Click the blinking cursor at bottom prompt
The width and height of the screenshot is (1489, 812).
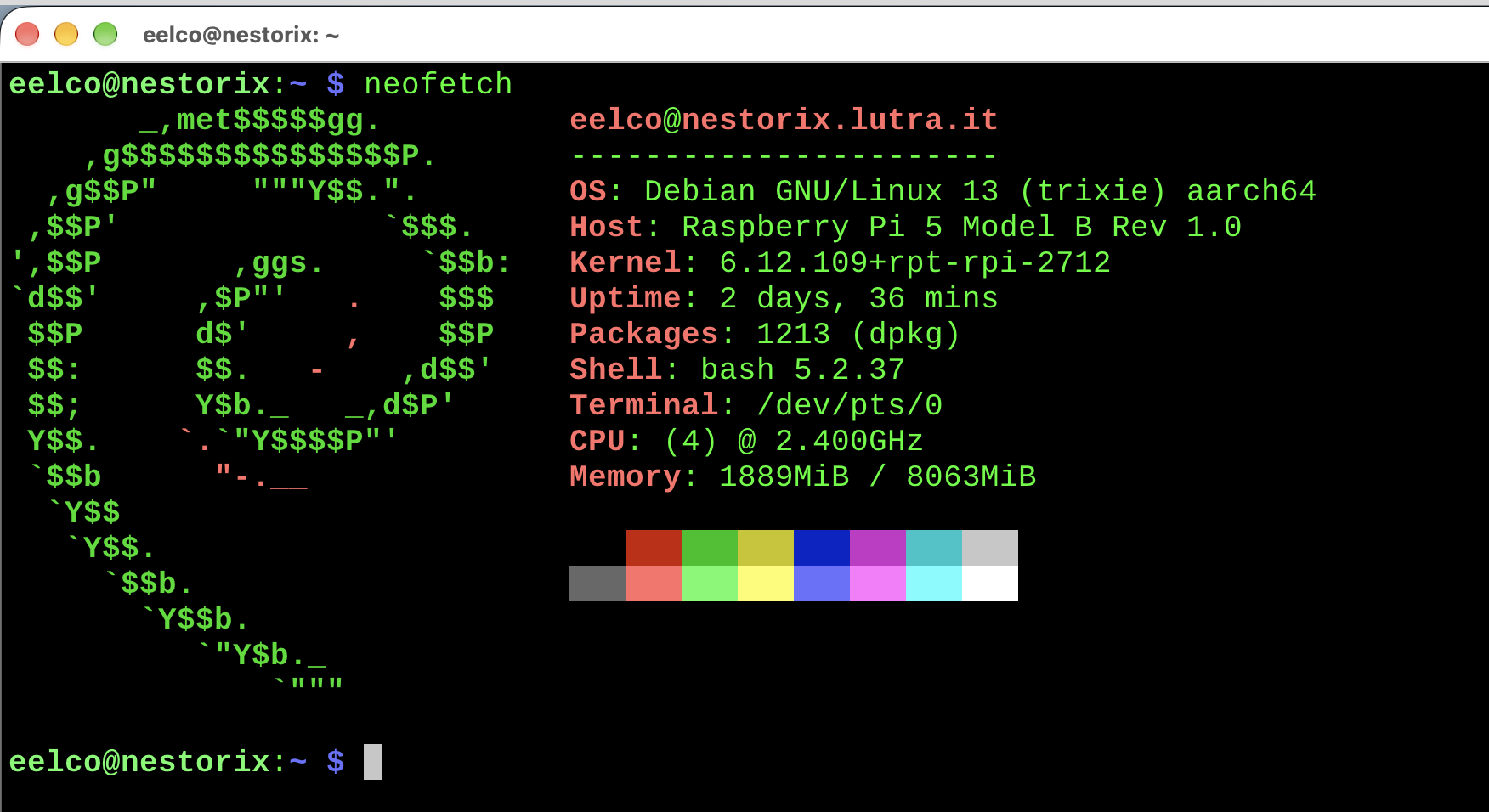[x=373, y=762]
